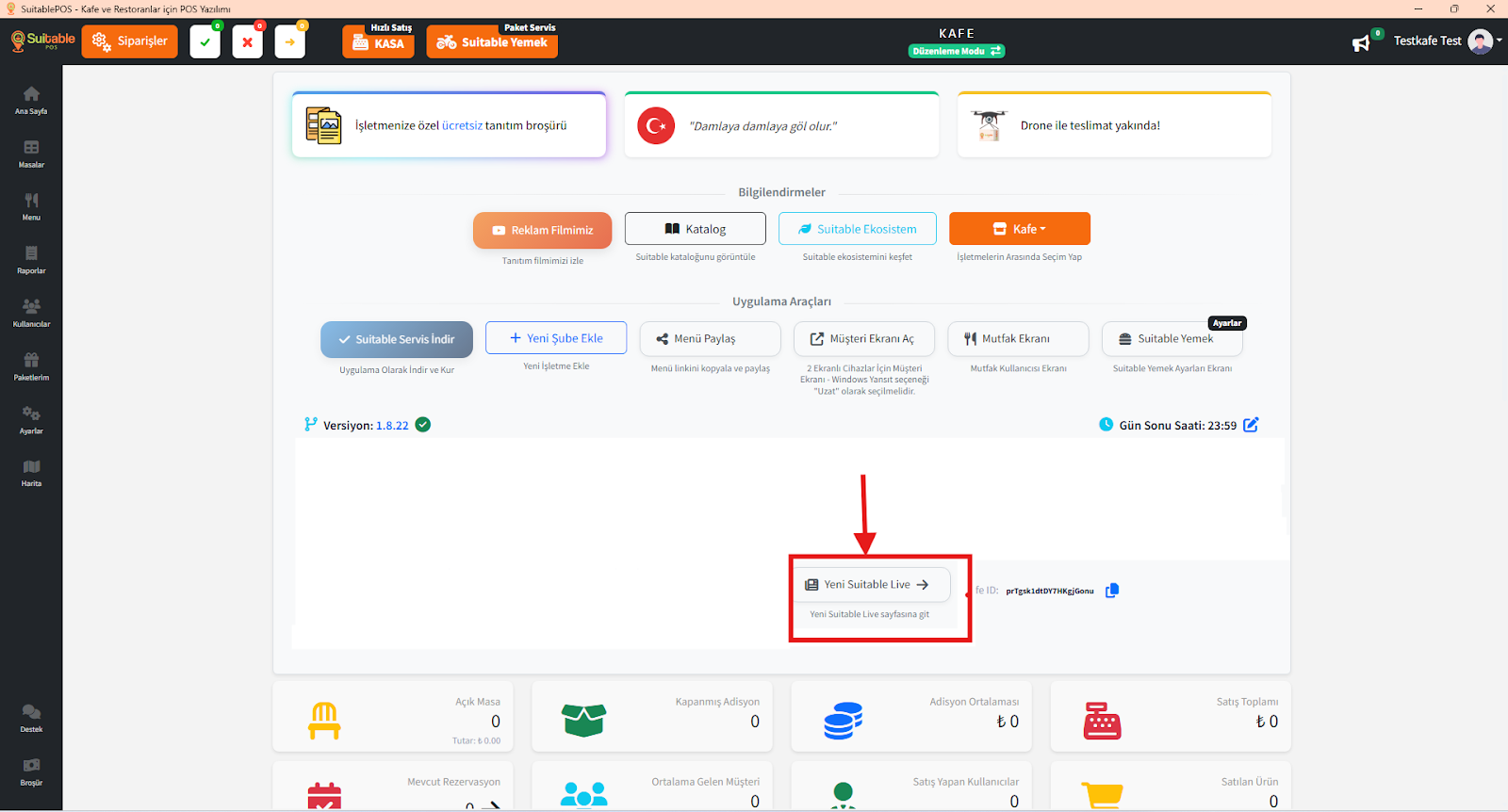Screen dimensions: 1508x812
Task: Edit the Gün Sonu Saati time
Action: [x=1251, y=425]
